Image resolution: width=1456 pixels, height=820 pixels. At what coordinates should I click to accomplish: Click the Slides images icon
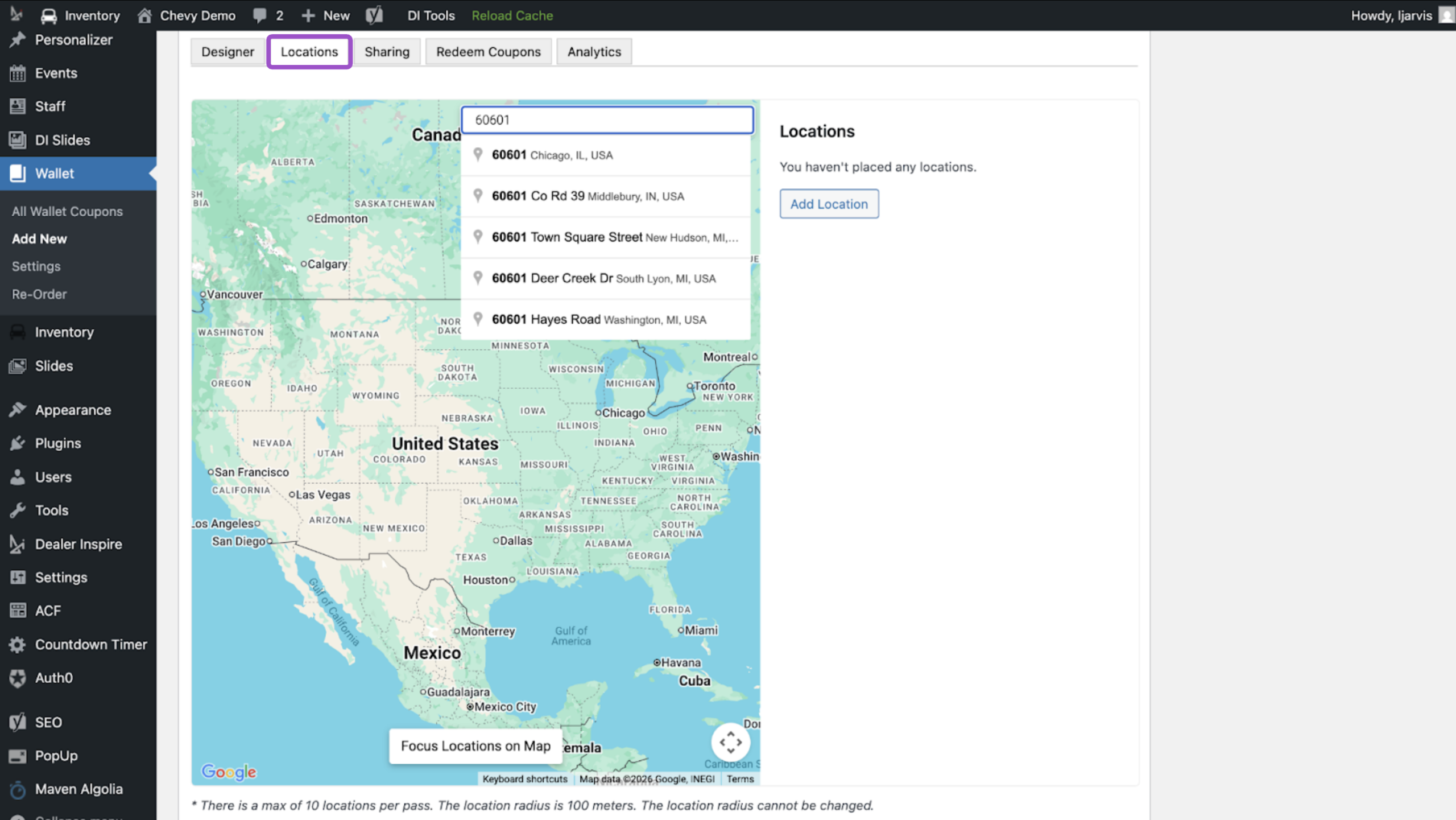[x=18, y=366]
